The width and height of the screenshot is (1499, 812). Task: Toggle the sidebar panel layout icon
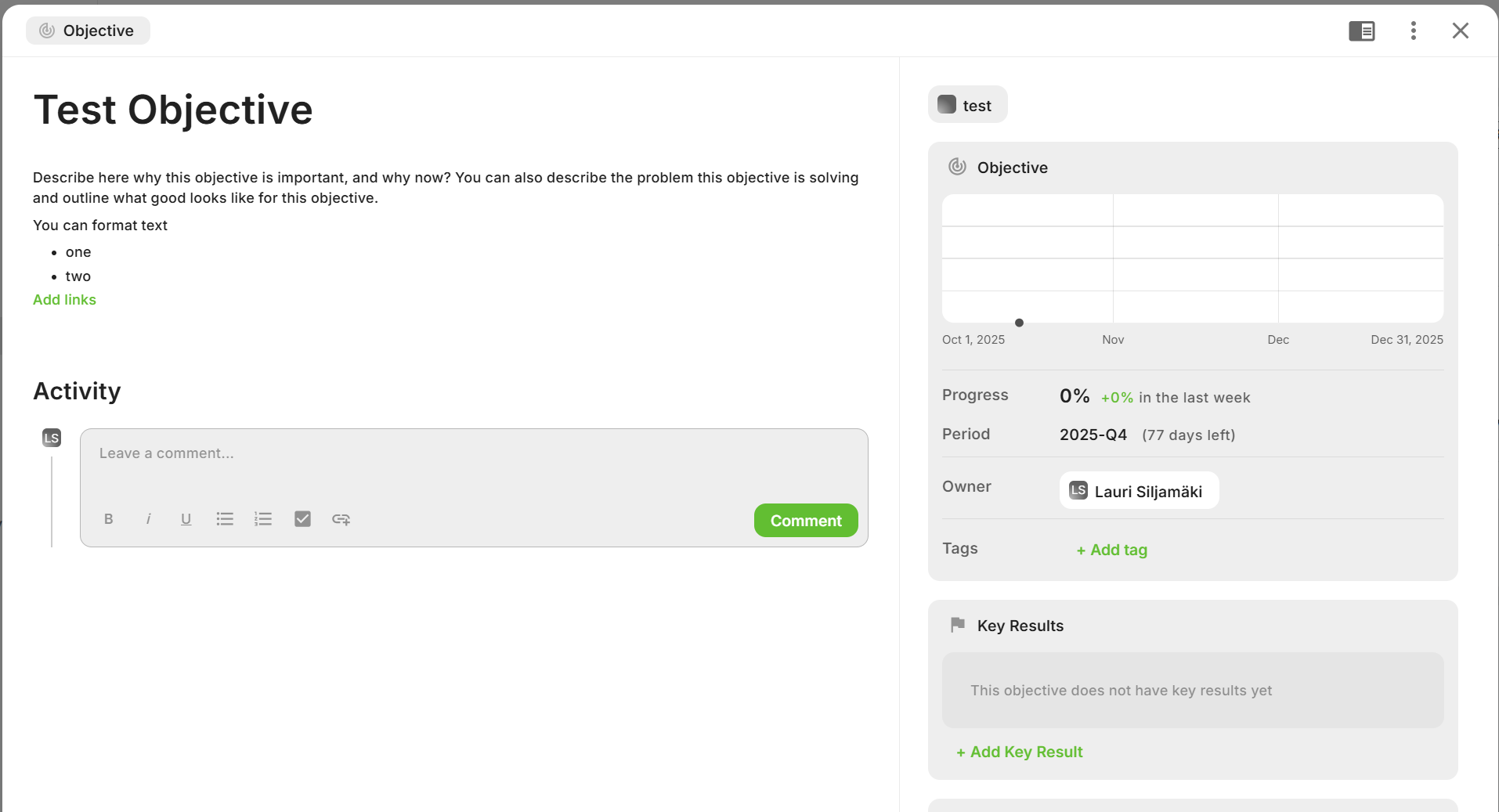coord(1362,31)
